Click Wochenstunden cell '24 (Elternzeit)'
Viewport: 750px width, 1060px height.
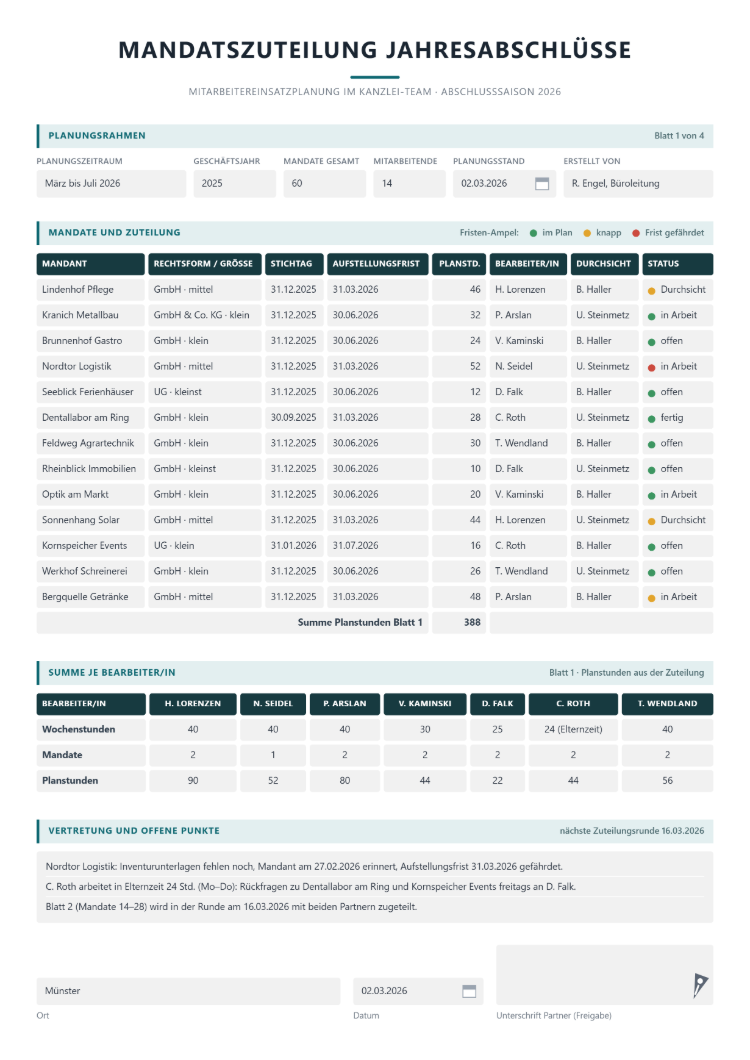pyautogui.click(x=573, y=729)
